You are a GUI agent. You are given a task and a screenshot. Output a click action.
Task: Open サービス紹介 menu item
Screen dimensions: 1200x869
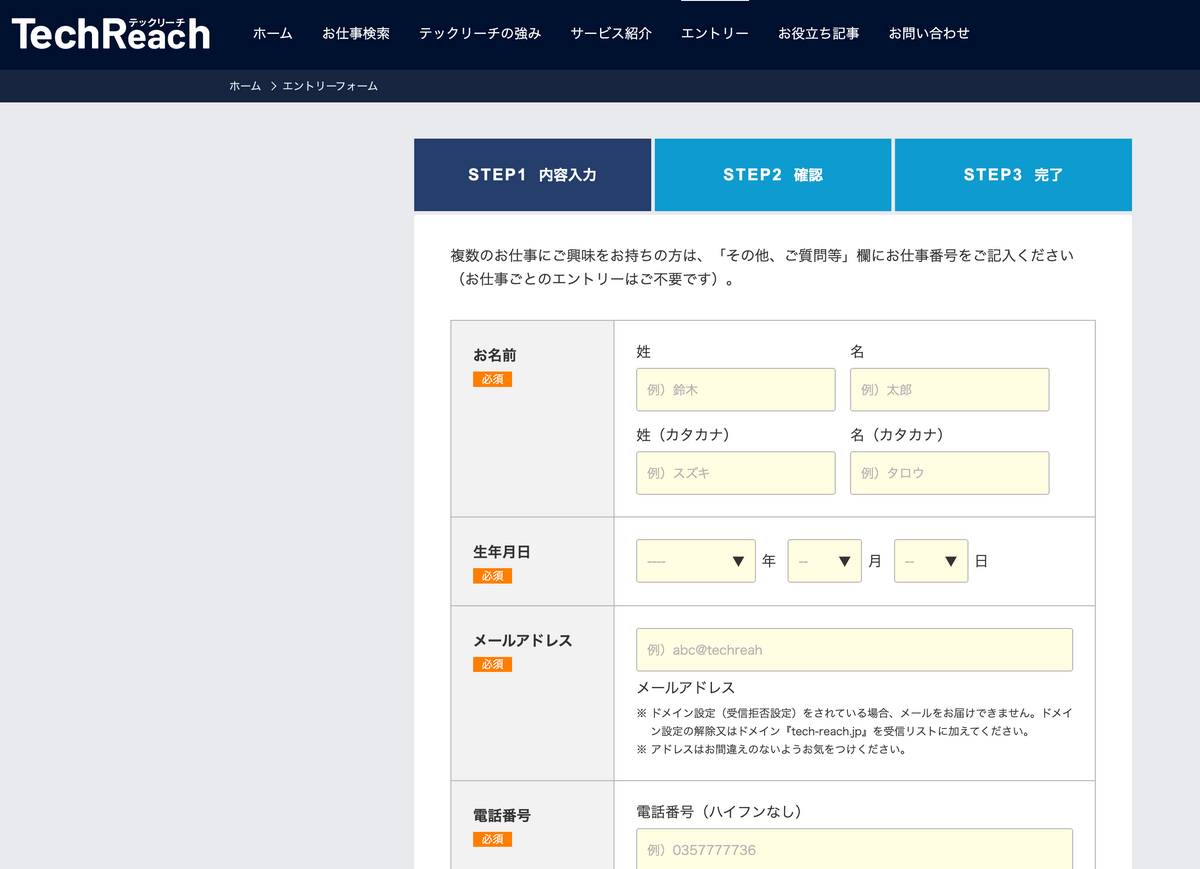tap(611, 33)
